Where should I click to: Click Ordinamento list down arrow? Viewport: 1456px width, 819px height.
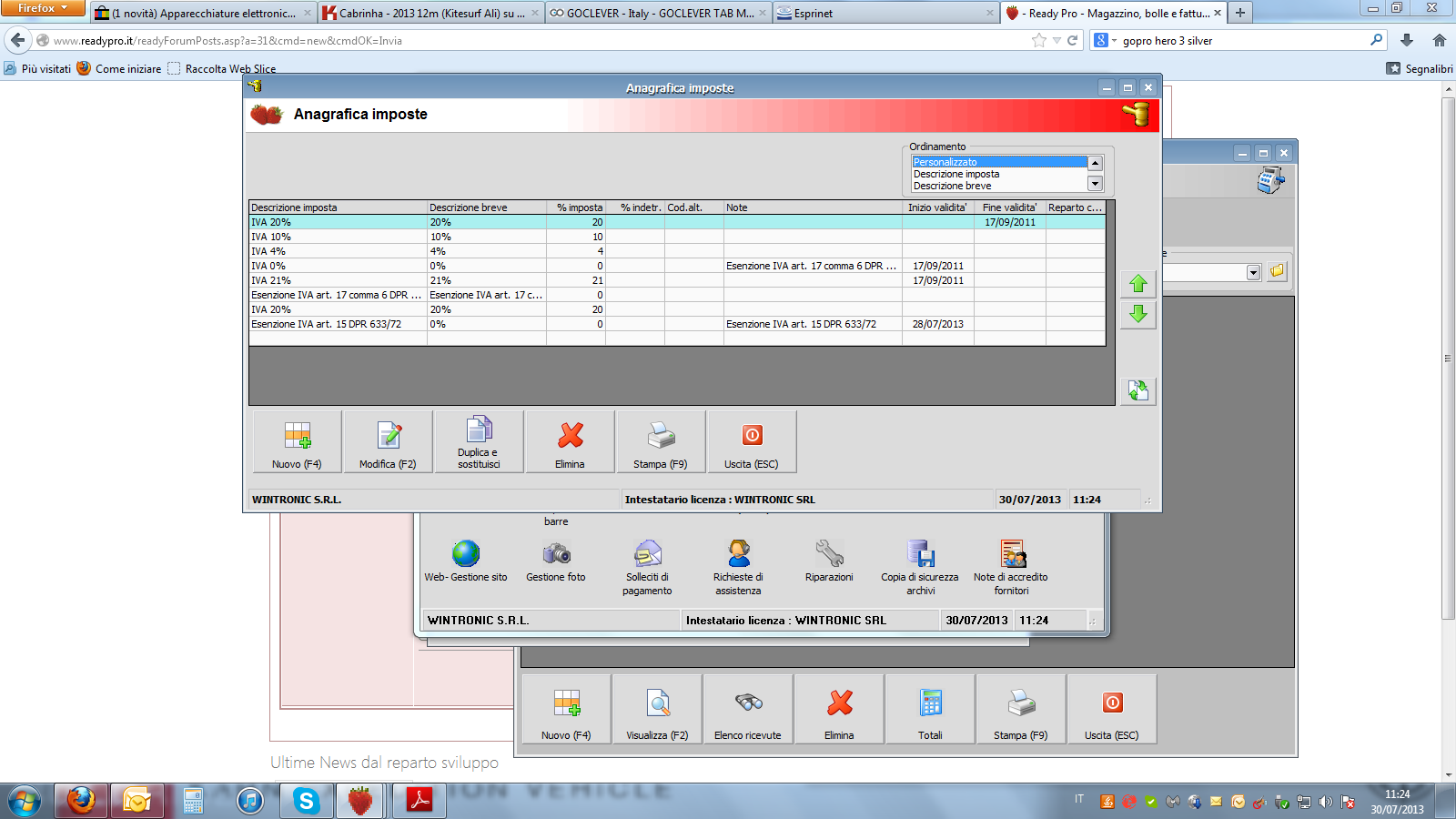pos(1095,184)
